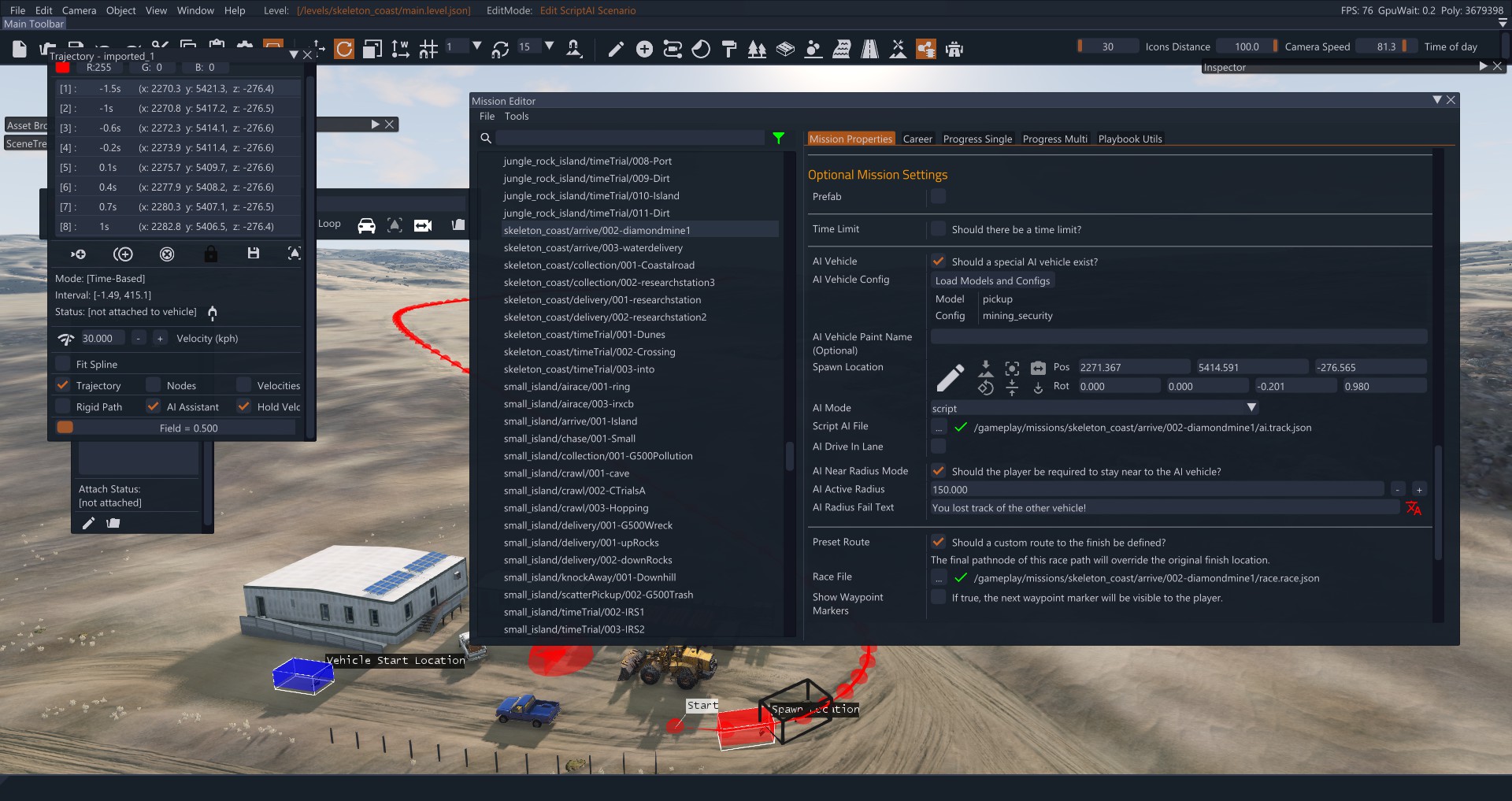Select the terrain paint roller tool
This screenshot has width=1512, height=801.
point(729,49)
